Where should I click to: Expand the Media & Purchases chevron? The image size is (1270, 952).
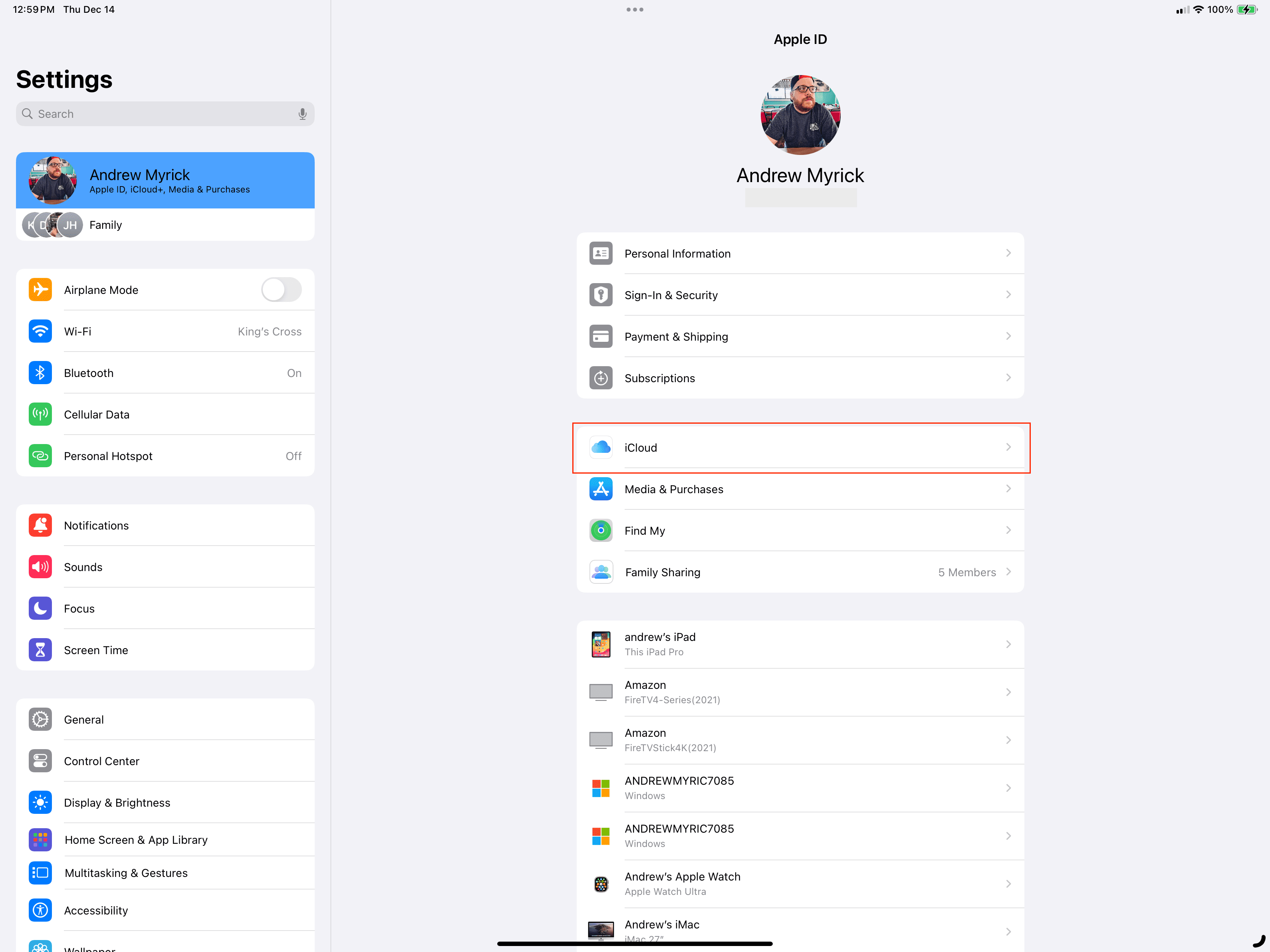[x=1008, y=489]
